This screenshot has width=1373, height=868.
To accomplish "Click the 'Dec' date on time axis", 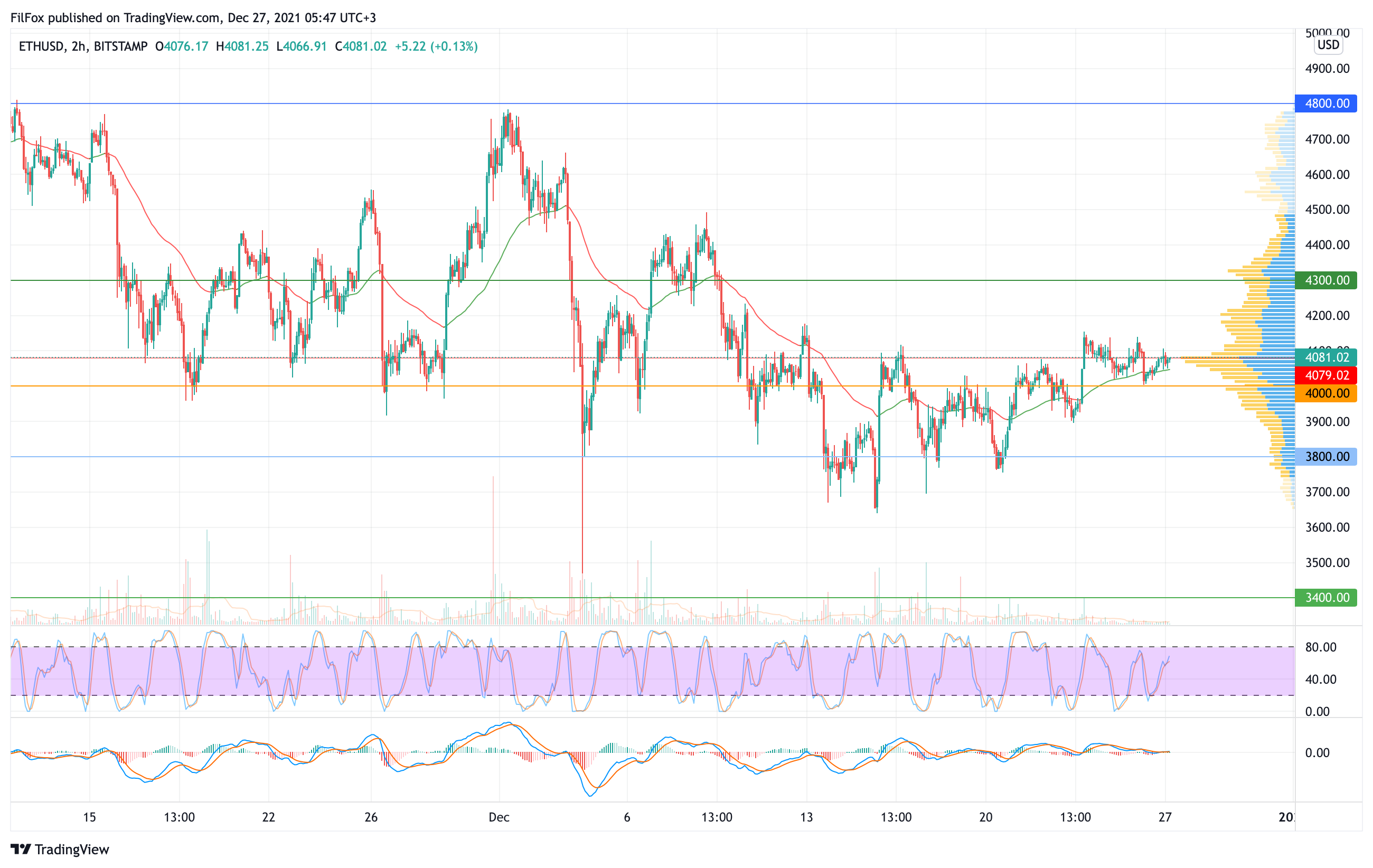I will [499, 817].
